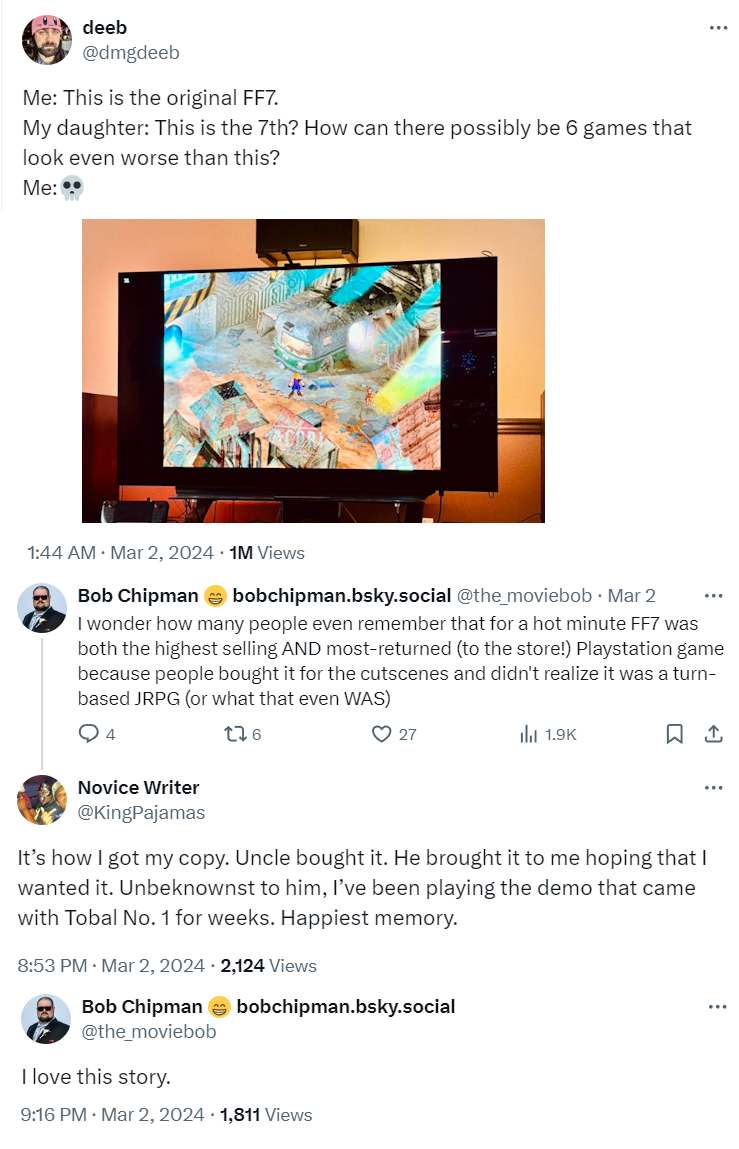This screenshot has width=739, height=1149.
Task: Retweet Bob Chipman's FF7 reply
Action: (235, 734)
